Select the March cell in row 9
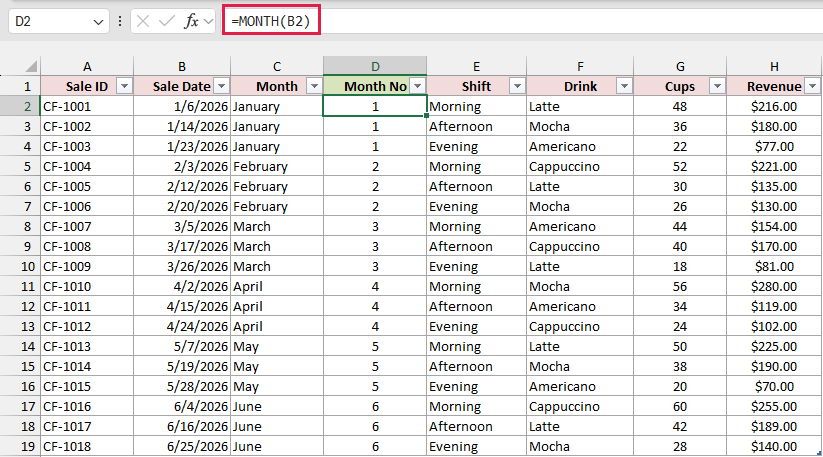 coord(277,247)
